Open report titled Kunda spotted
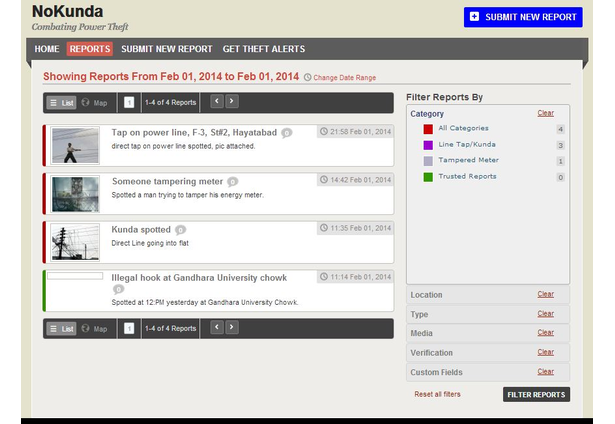Image resolution: width=615 pixels, height=424 pixels. pyautogui.click(x=141, y=229)
